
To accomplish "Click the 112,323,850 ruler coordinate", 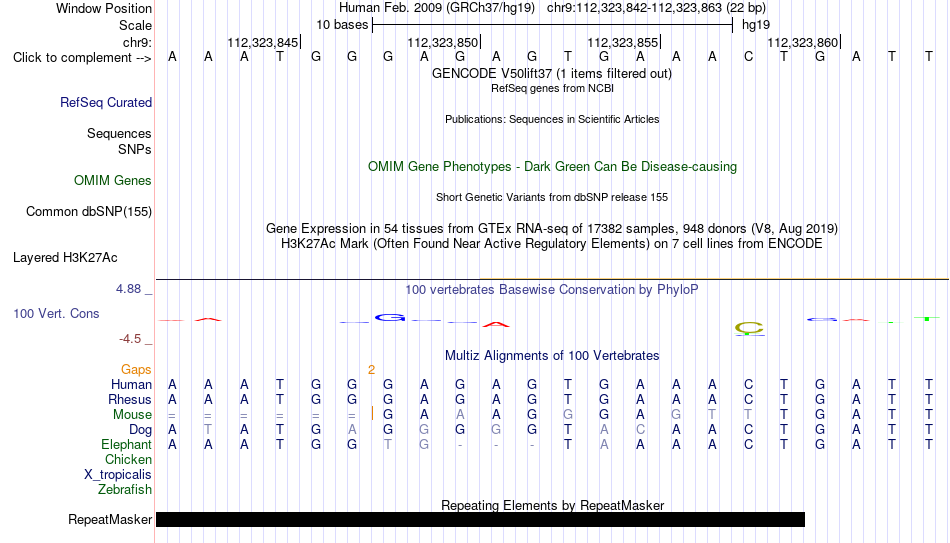I will [x=443, y=42].
